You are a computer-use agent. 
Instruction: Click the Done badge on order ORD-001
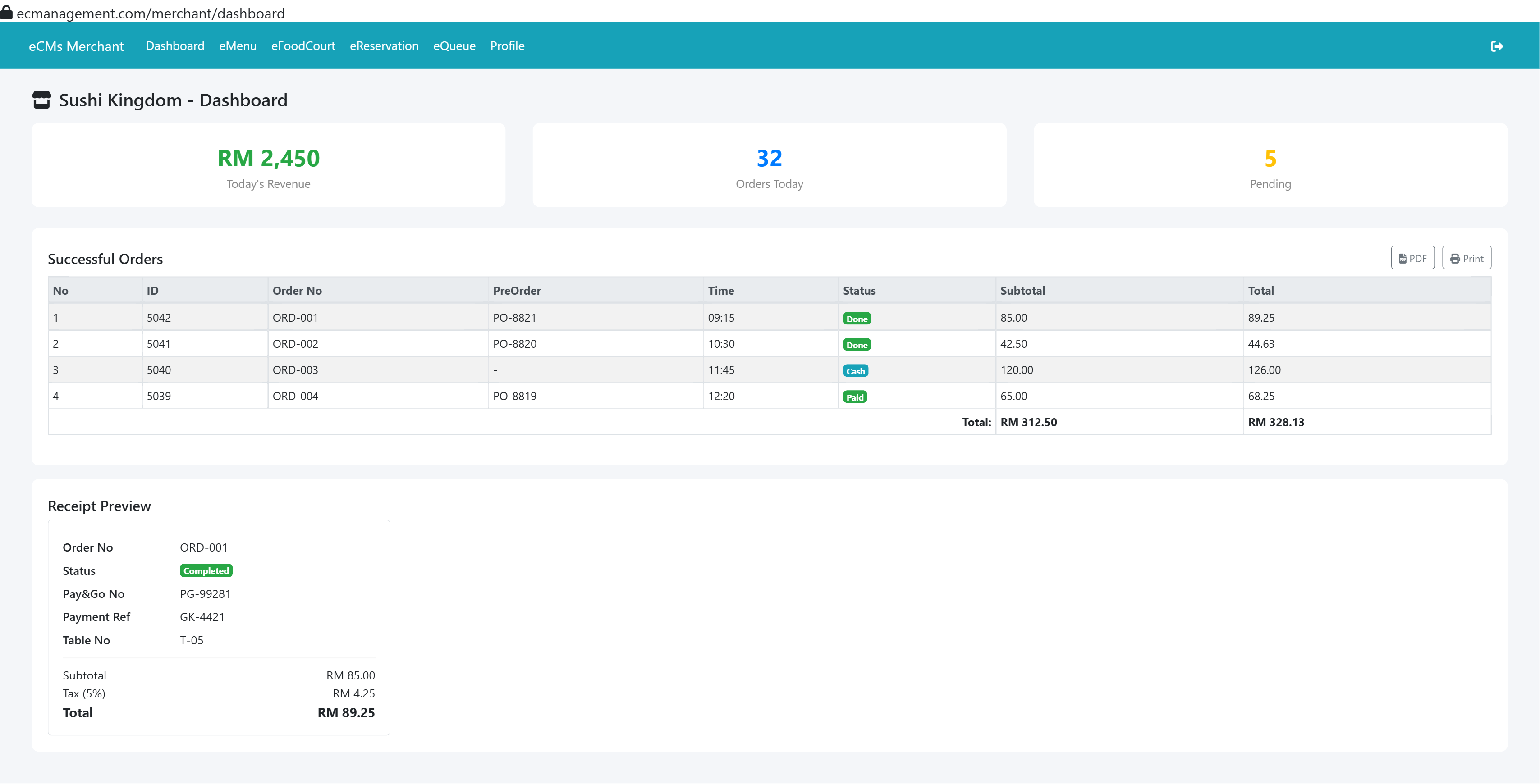tap(857, 319)
